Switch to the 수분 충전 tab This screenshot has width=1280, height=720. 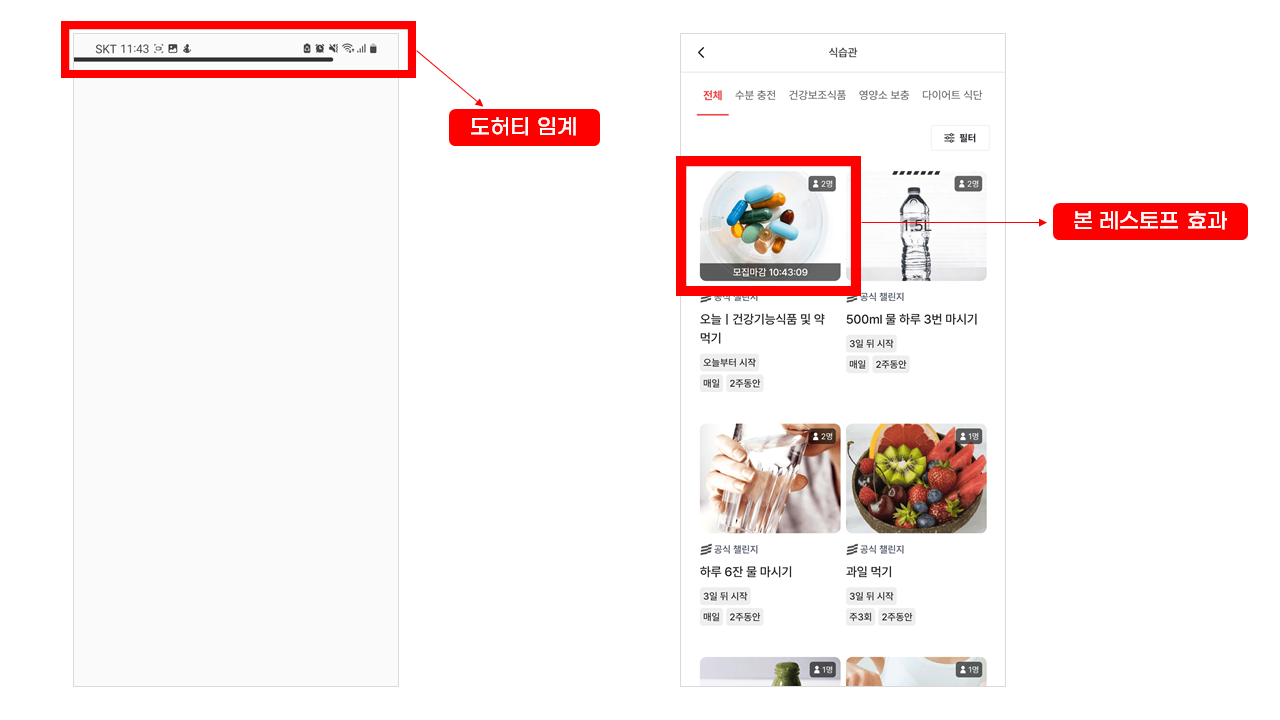point(755,95)
